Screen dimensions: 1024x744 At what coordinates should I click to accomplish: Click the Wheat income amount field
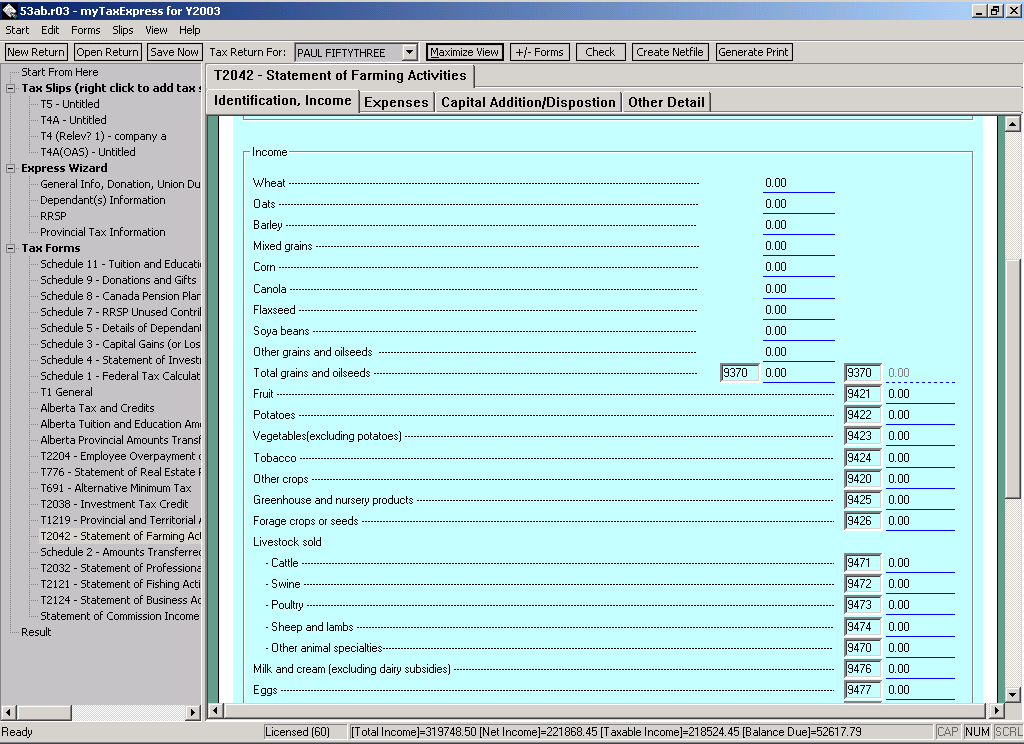[x=797, y=183]
